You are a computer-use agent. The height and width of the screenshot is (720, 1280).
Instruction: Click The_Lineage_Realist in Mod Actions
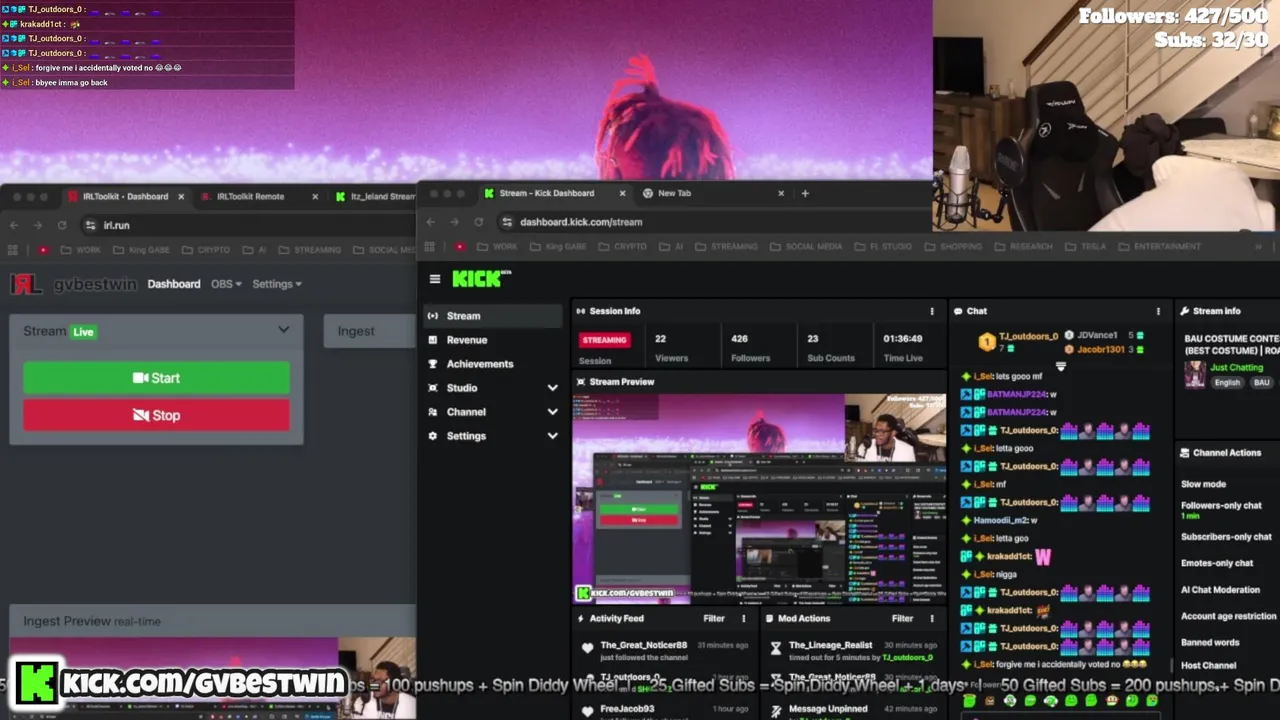pos(830,646)
